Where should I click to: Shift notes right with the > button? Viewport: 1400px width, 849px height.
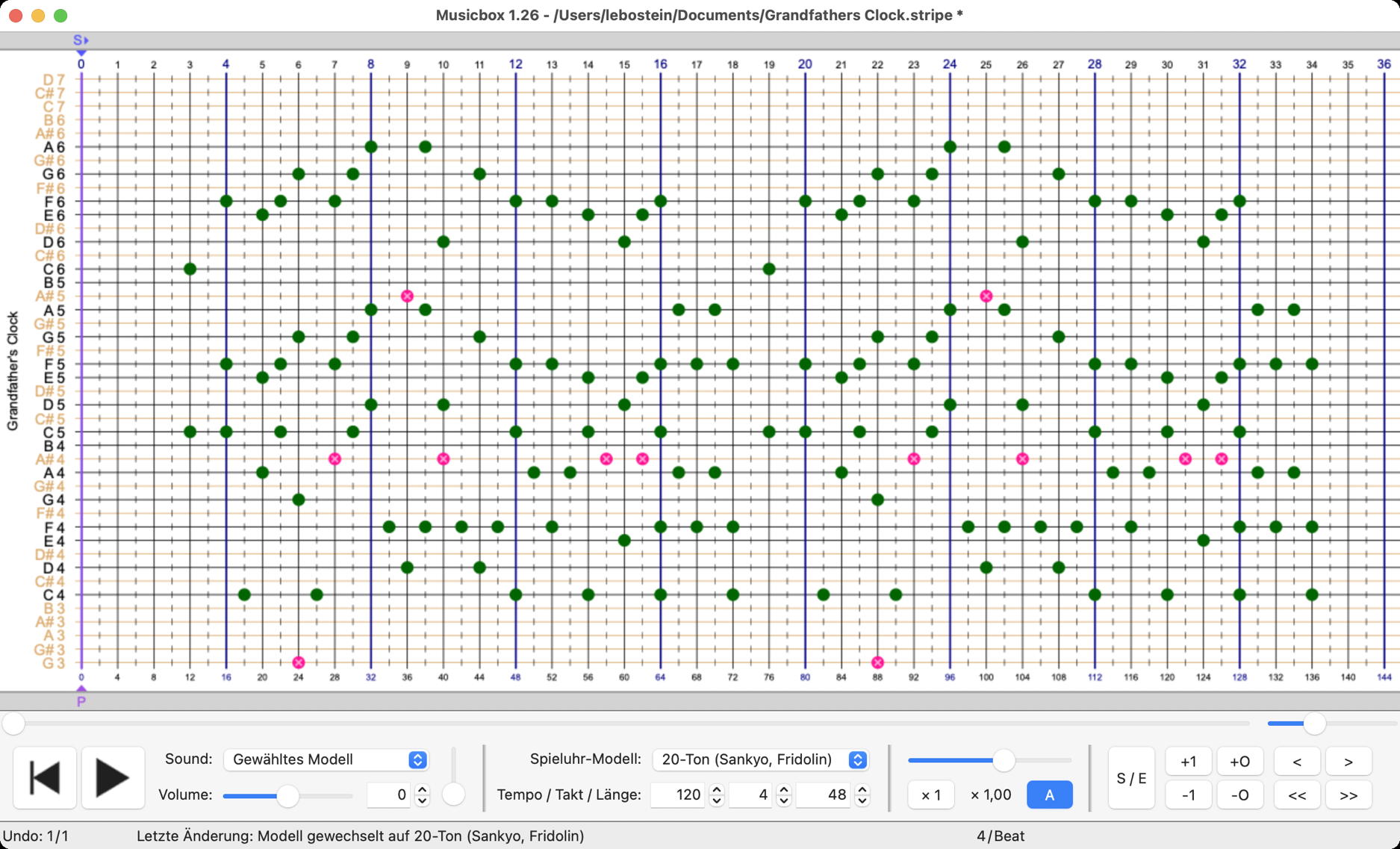[x=1348, y=762]
